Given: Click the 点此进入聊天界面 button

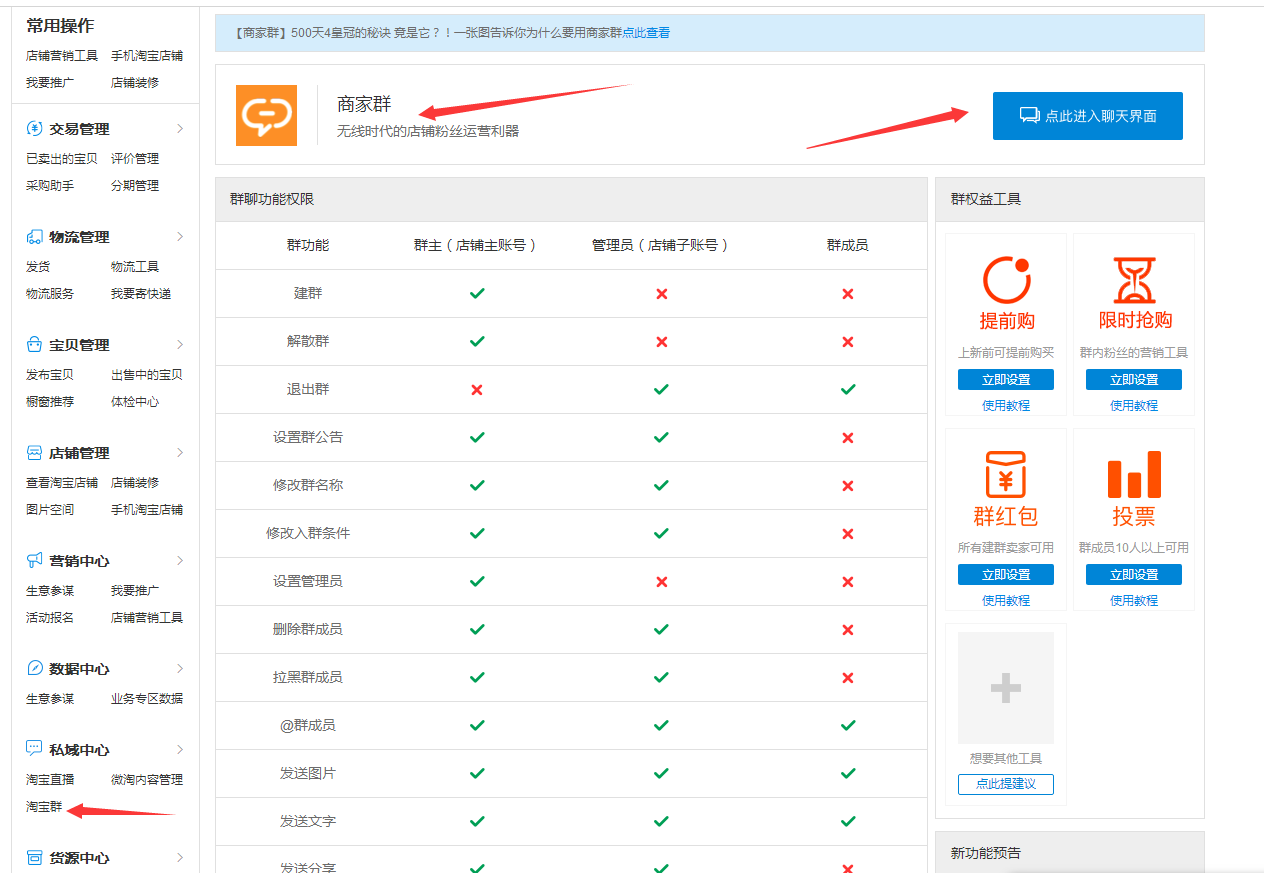Looking at the screenshot, I should click(1087, 115).
